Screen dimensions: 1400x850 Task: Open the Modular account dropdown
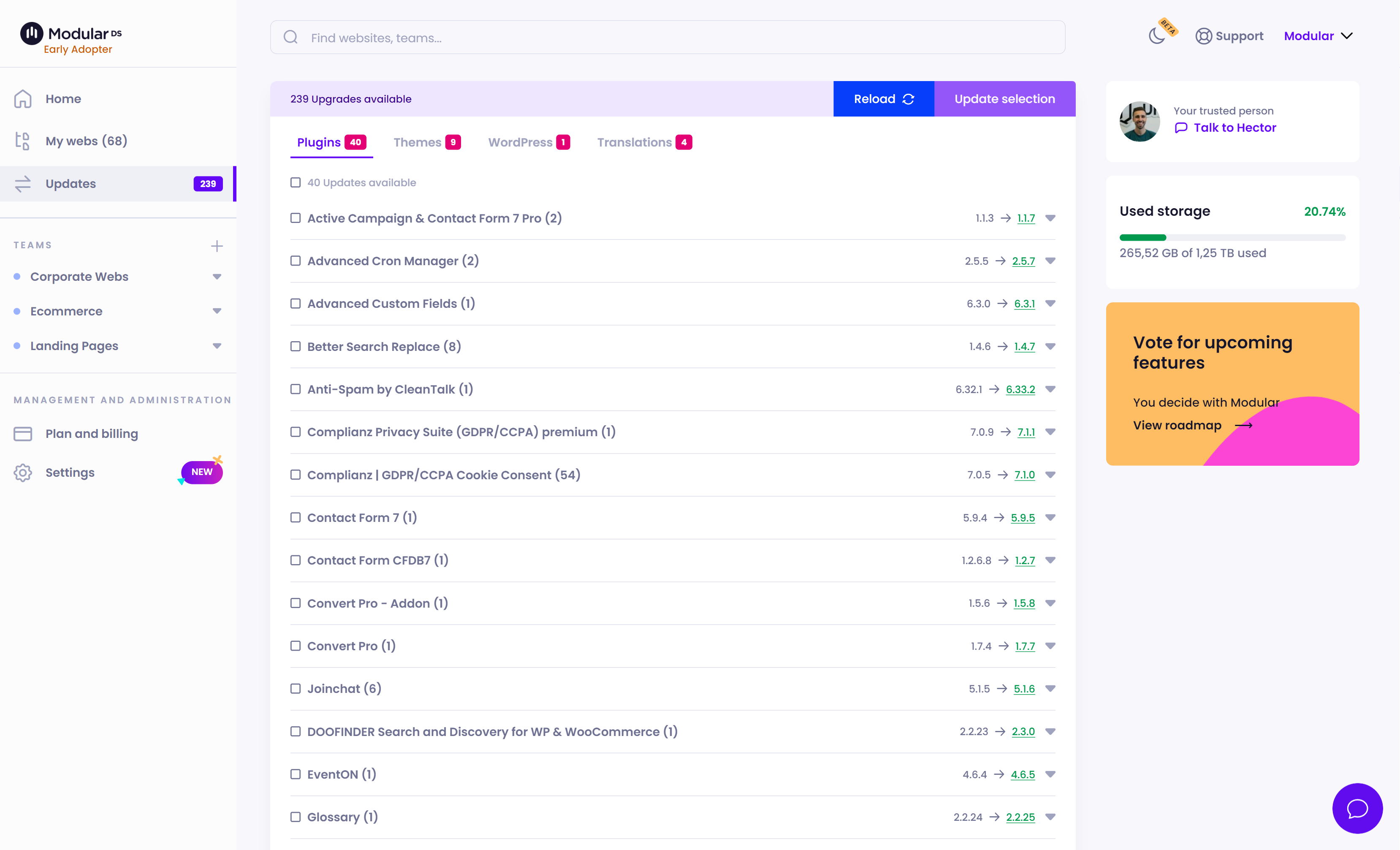[1318, 36]
